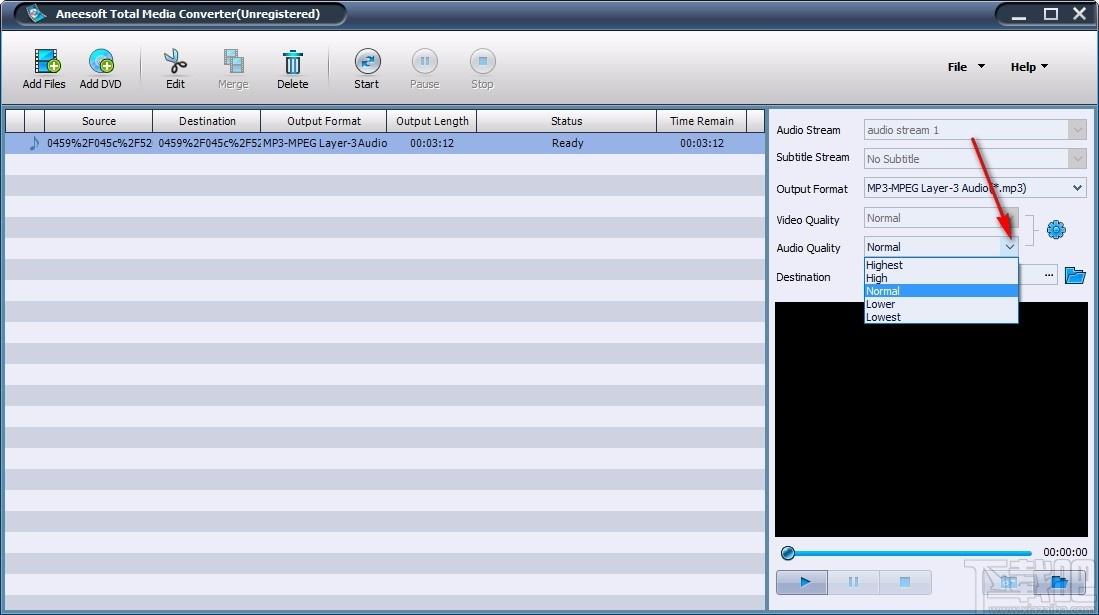Take a snapshot of the preview

1009,582
